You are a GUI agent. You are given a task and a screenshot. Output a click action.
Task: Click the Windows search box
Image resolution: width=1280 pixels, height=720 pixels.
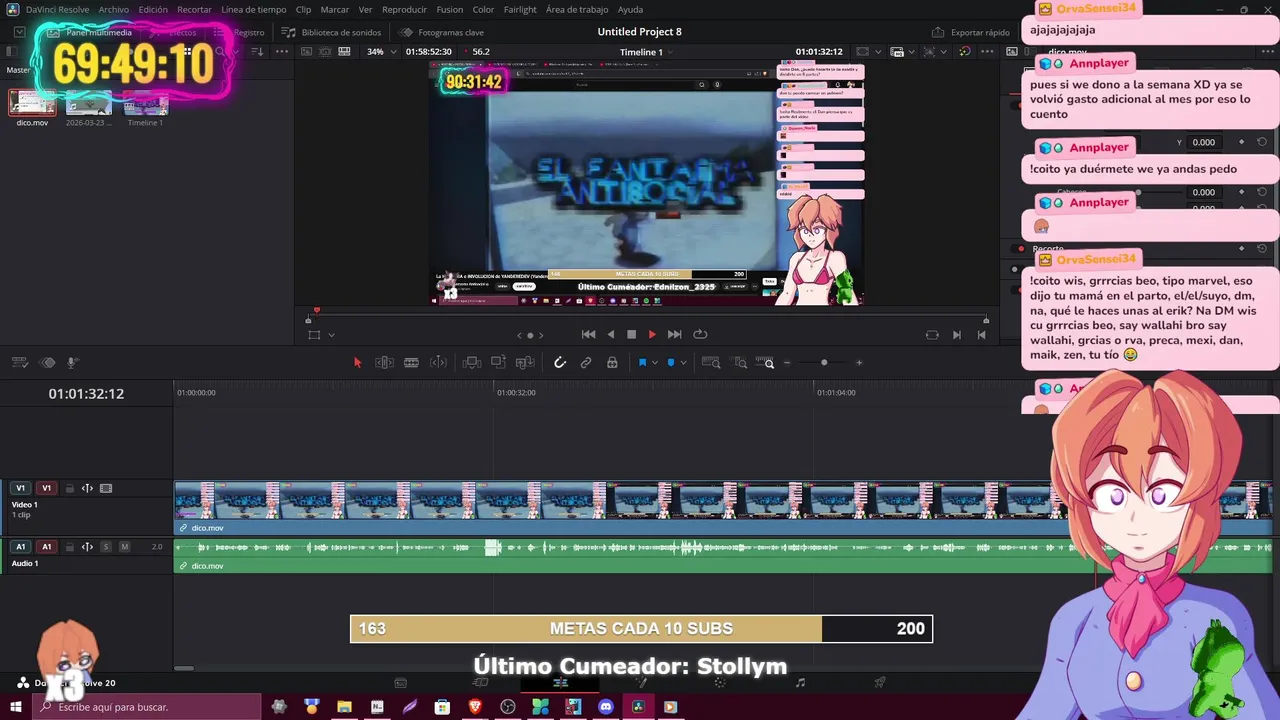tap(147, 707)
